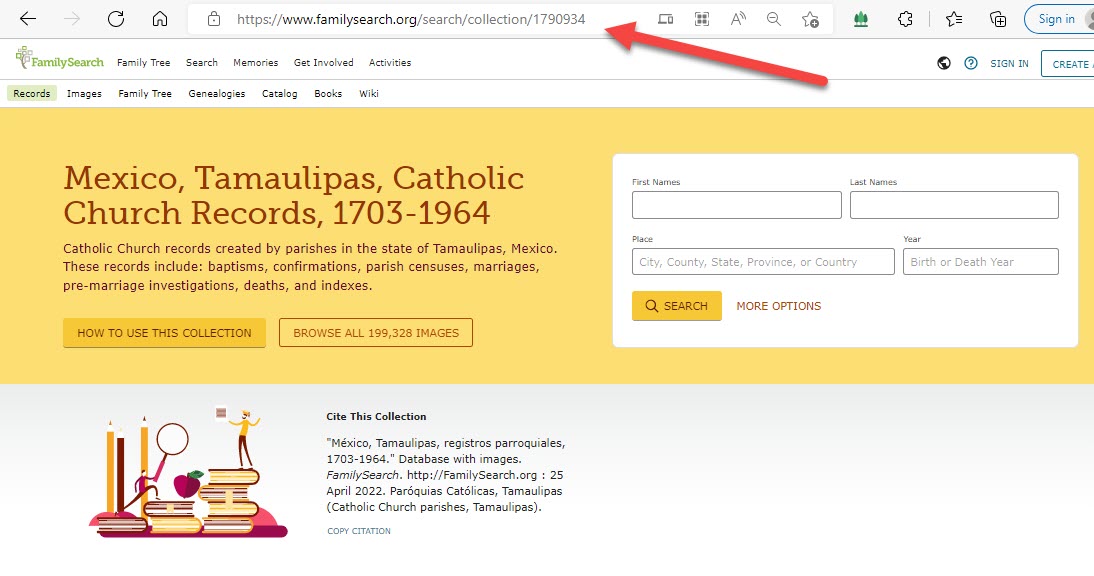Click the browser forward arrow
This screenshot has height=576, width=1094.
(72, 19)
